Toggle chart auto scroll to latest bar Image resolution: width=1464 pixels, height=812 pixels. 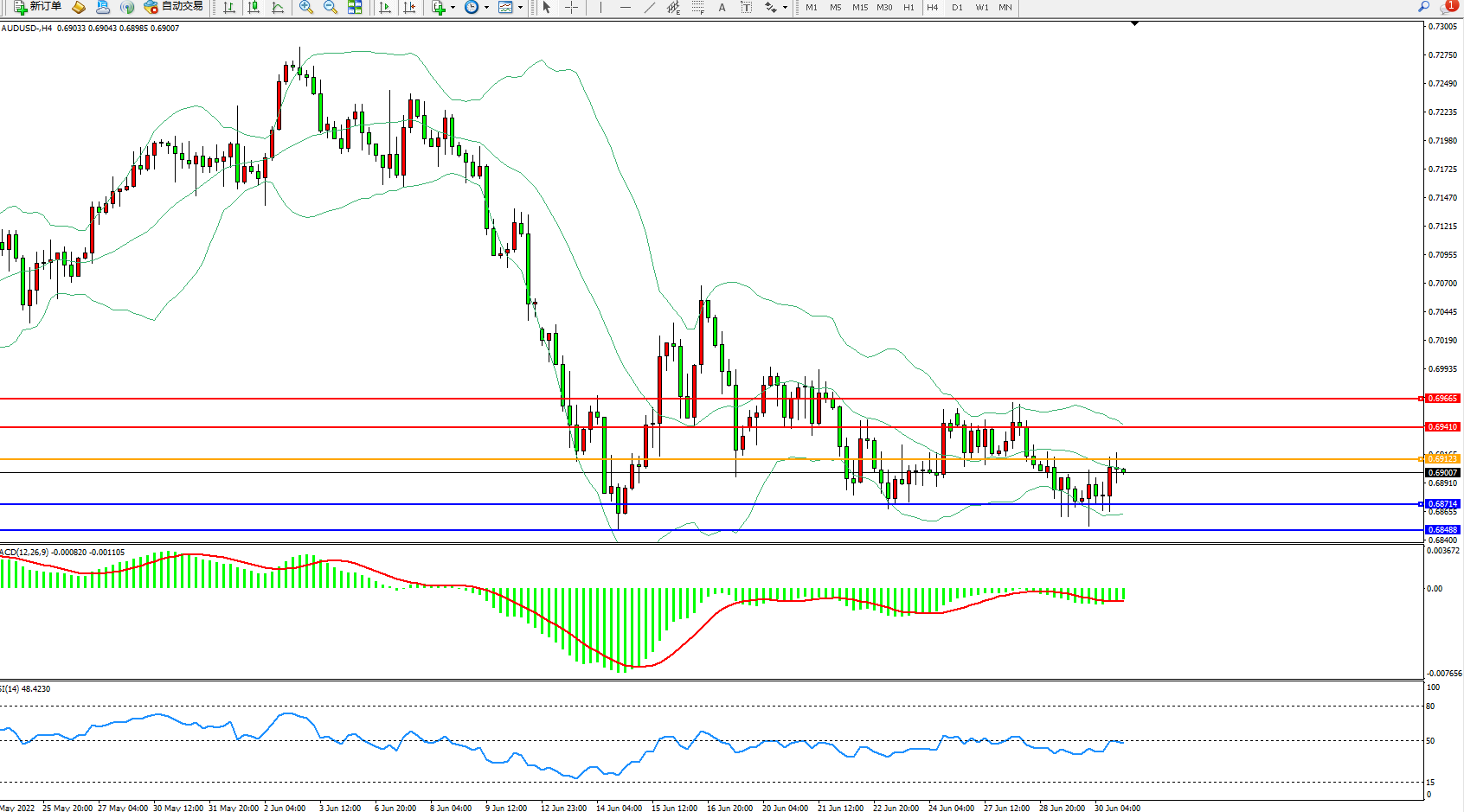[x=385, y=7]
